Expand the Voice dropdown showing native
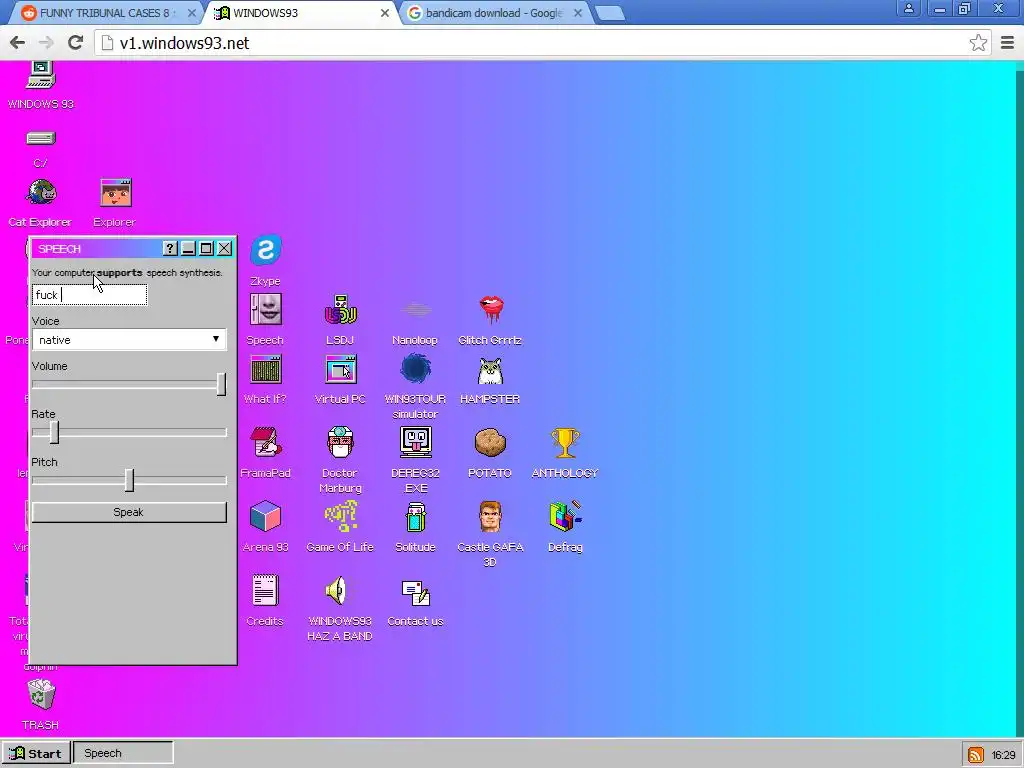The image size is (1024, 768). point(129,340)
